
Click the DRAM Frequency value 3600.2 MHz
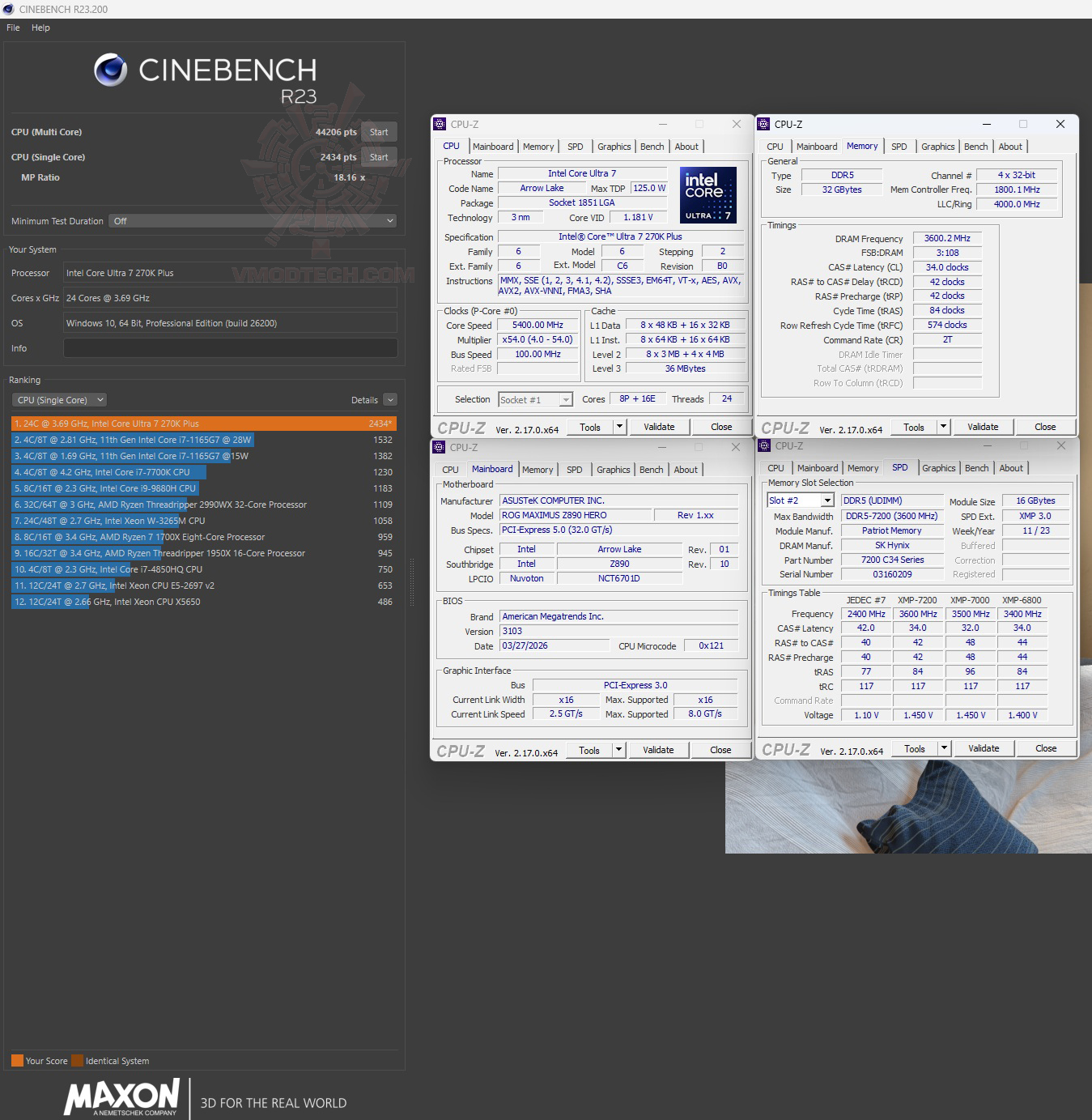coord(947,238)
